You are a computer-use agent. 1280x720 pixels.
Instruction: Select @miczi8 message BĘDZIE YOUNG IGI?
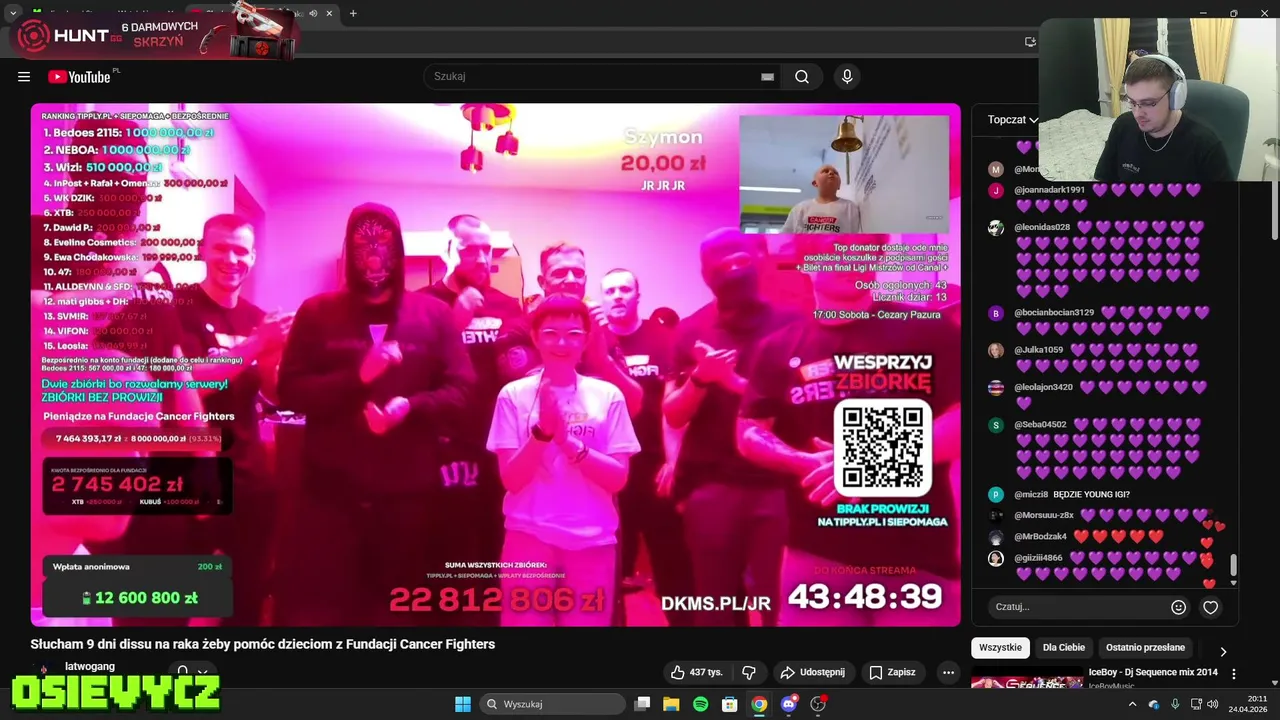point(1091,495)
